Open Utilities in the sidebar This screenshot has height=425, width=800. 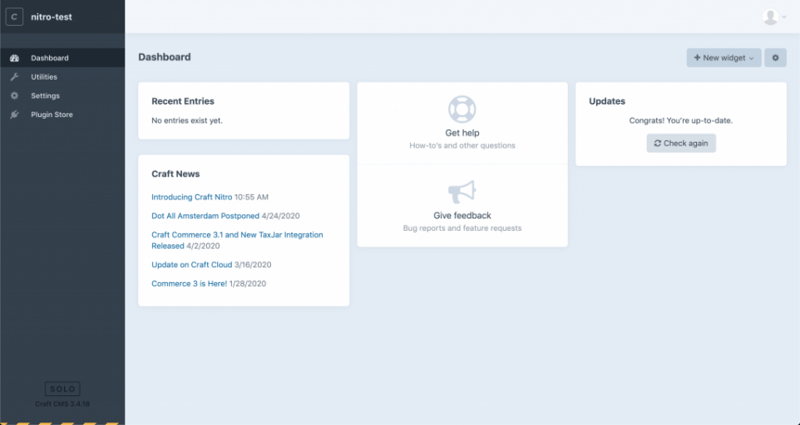point(44,77)
